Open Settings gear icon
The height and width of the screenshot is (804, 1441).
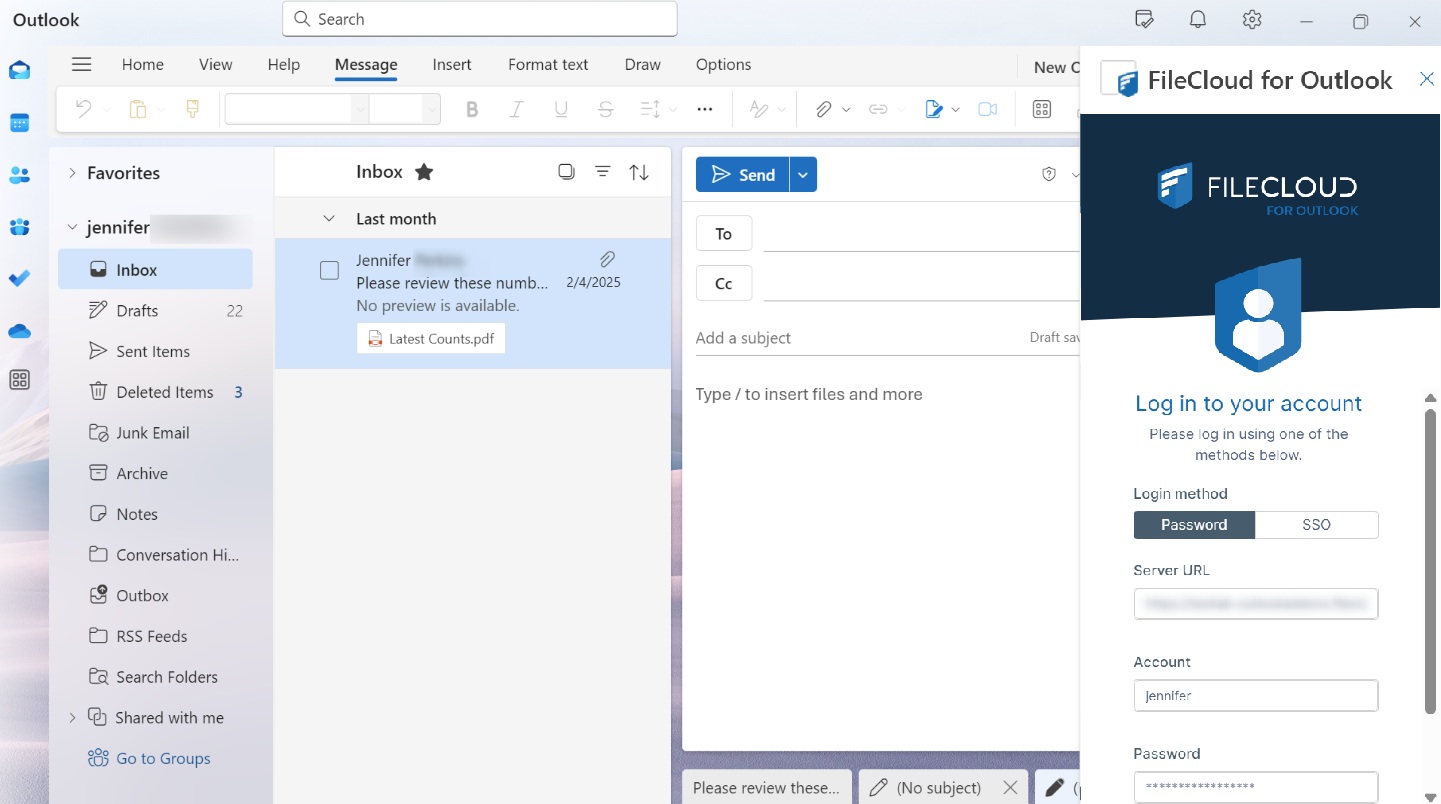pyautogui.click(x=1251, y=19)
